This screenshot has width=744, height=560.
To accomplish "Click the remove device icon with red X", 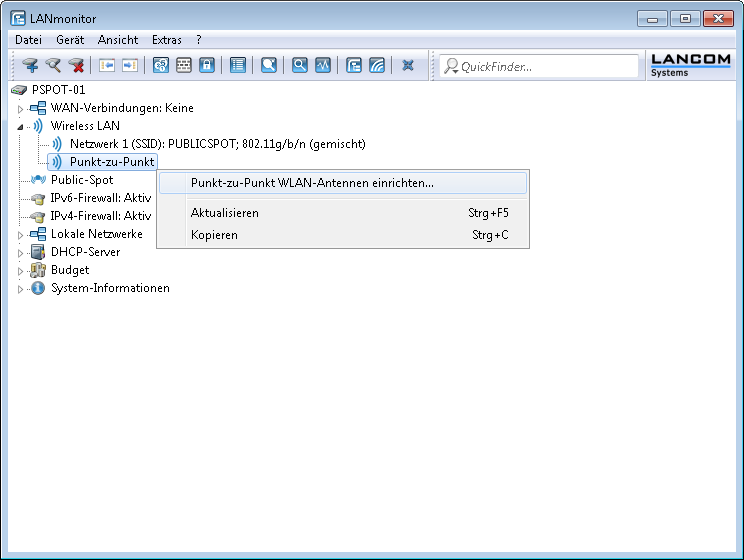I will 77,66.
